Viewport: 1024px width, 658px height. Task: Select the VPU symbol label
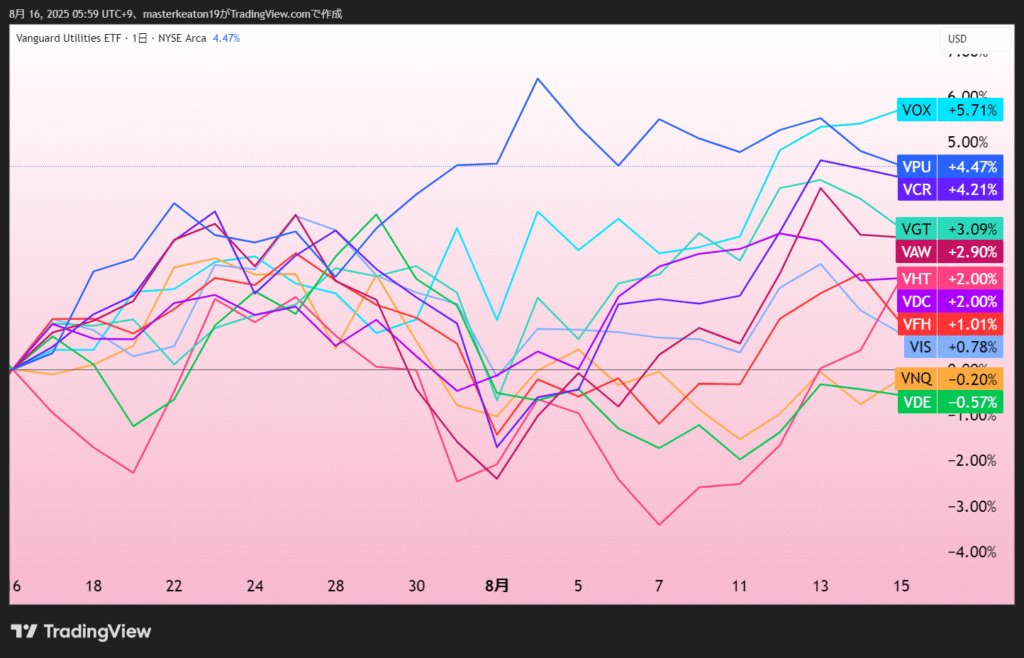coord(917,166)
